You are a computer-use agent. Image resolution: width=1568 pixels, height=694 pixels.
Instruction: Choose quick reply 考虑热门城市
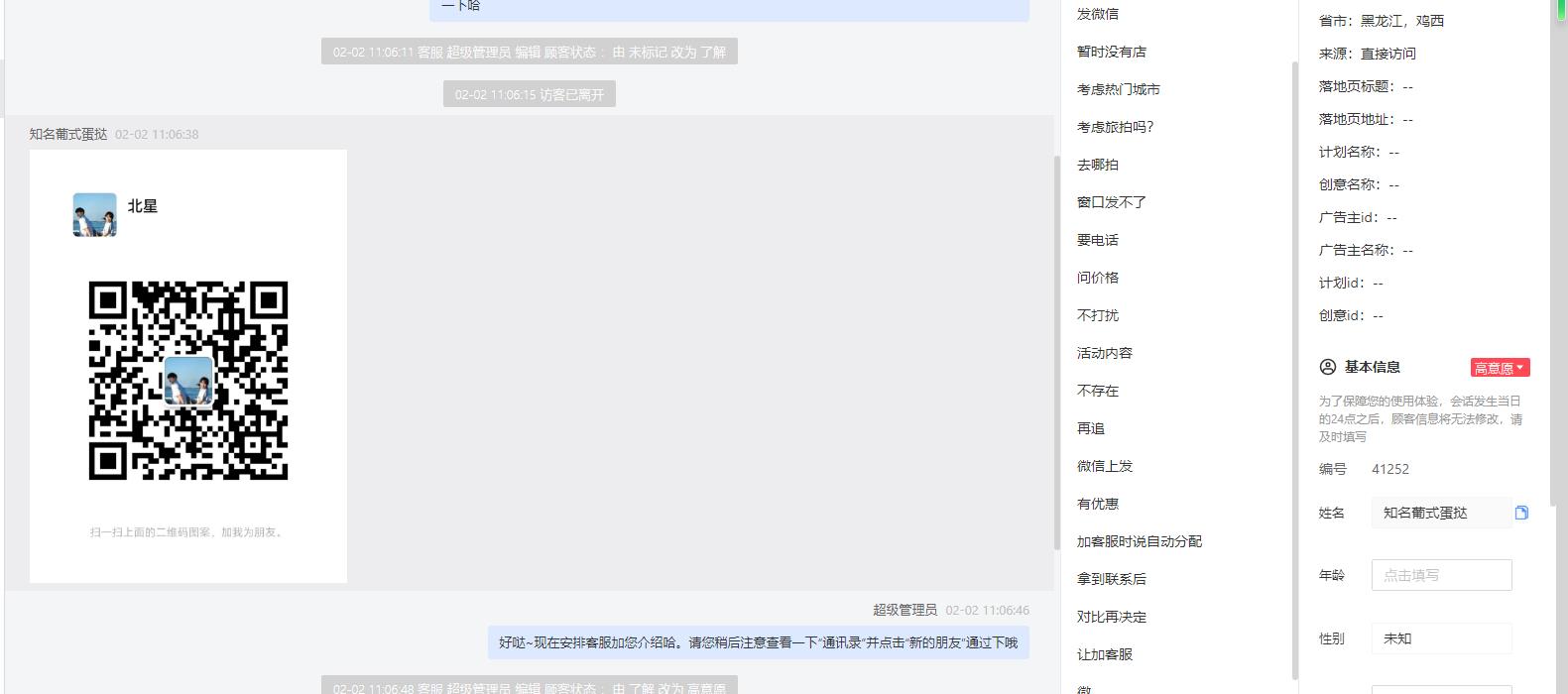1119,89
